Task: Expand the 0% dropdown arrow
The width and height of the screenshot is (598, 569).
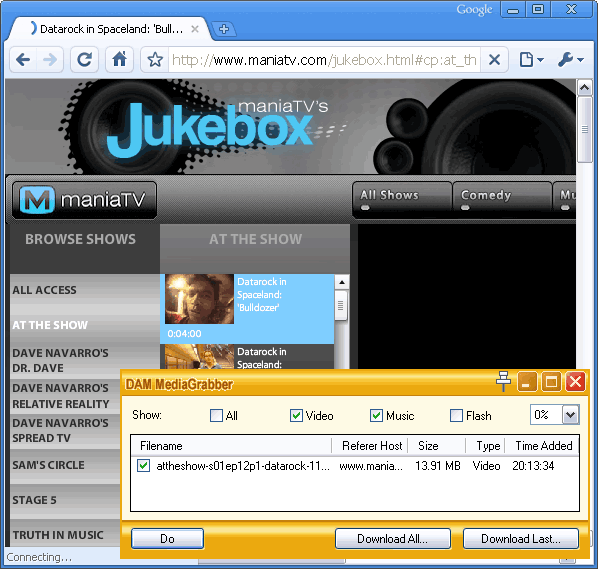Action: click(571, 415)
